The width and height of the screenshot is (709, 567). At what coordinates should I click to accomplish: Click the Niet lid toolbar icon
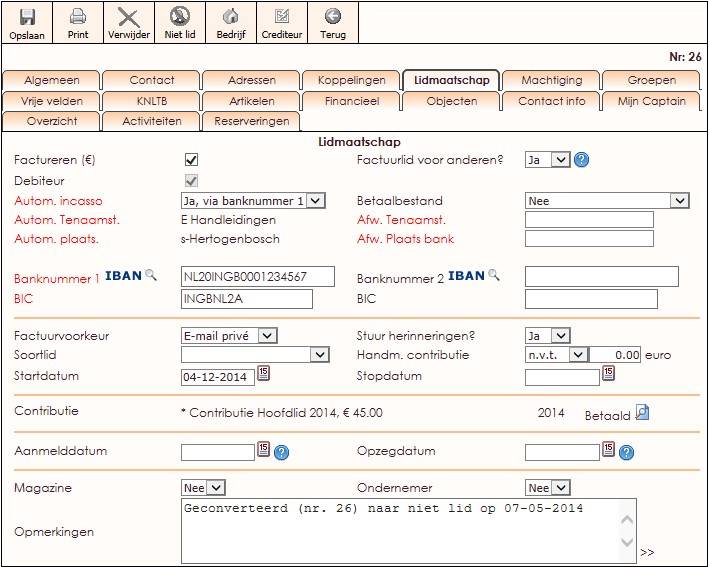coord(180,16)
